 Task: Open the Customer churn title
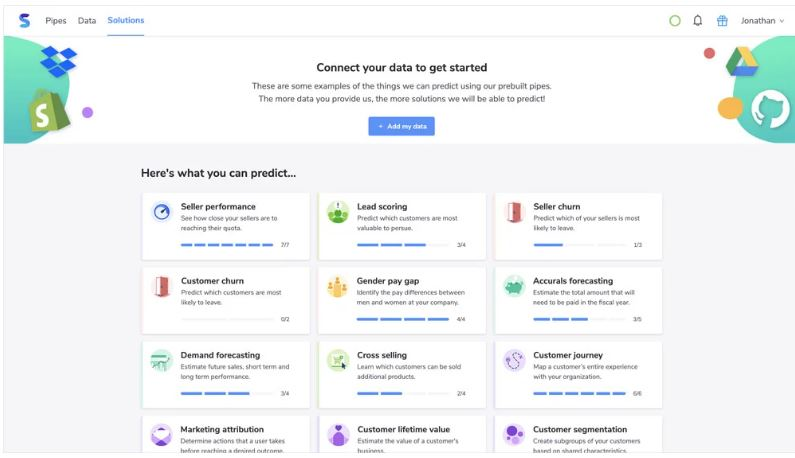[212, 281]
